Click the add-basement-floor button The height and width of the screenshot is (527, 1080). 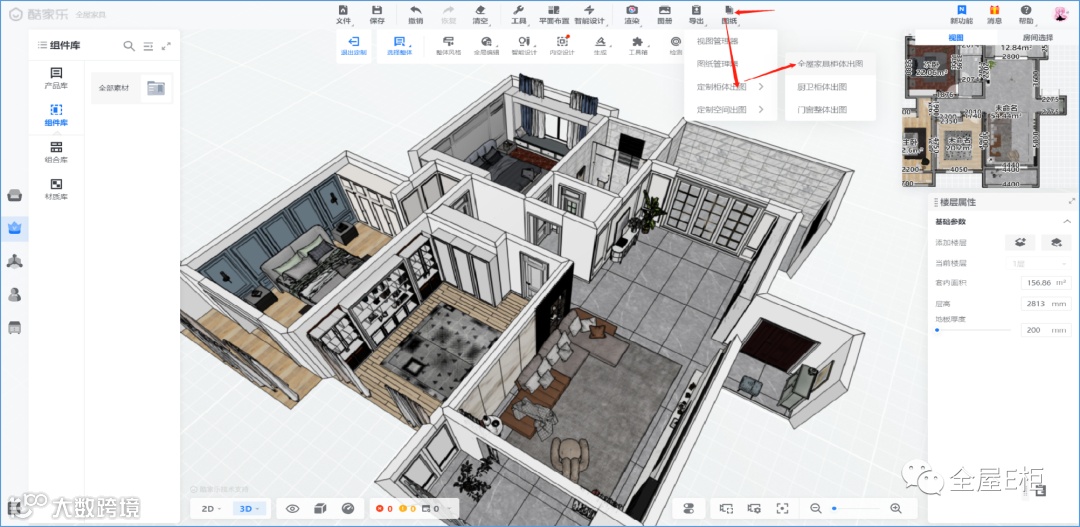click(x=1056, y=242)
